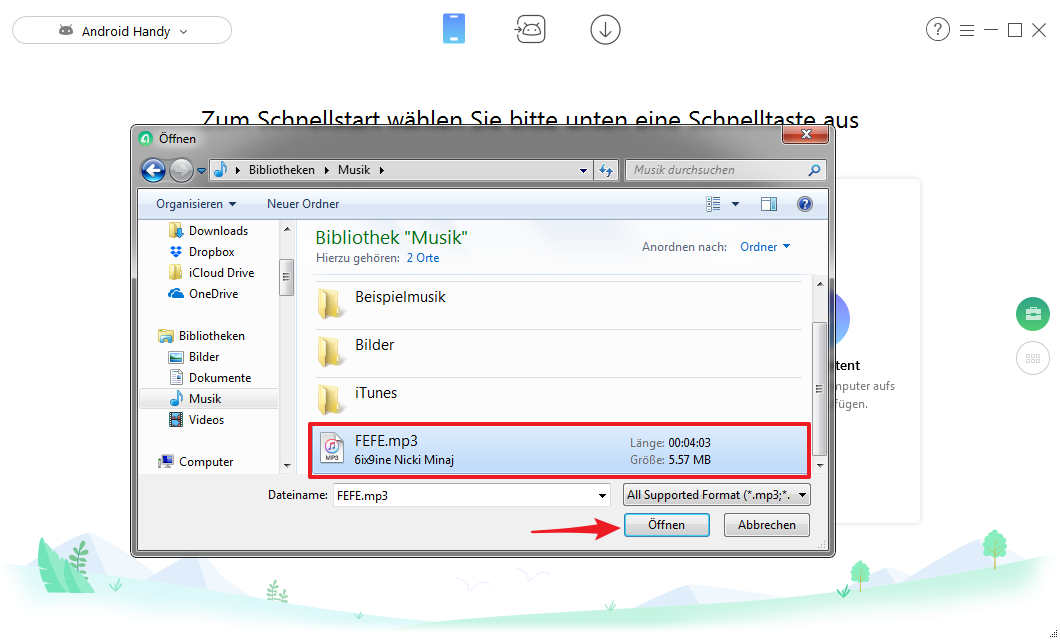Expand the arrow after Bibliotheken breadcrumb

327,170
